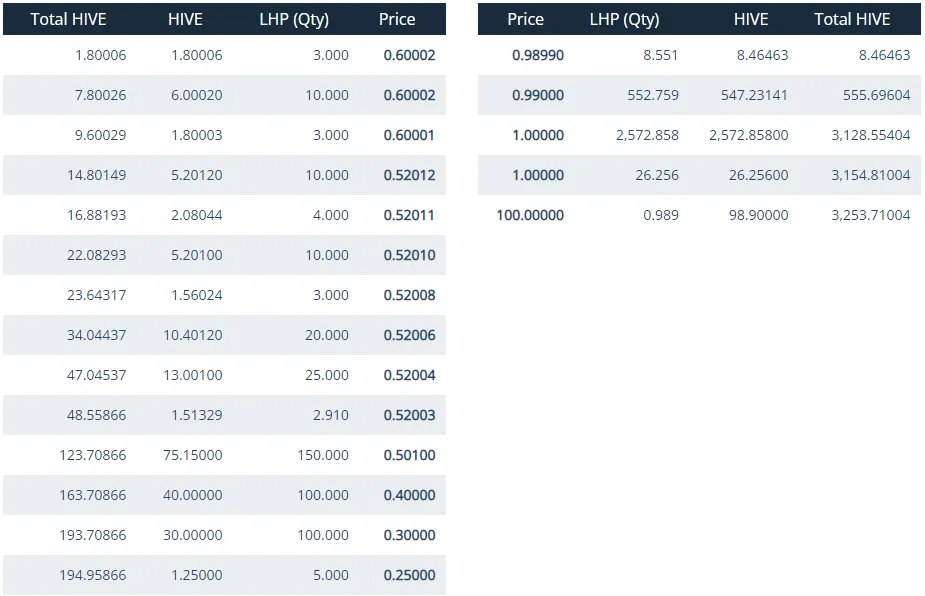Click the quantity 5.000

tap(330, 575)
